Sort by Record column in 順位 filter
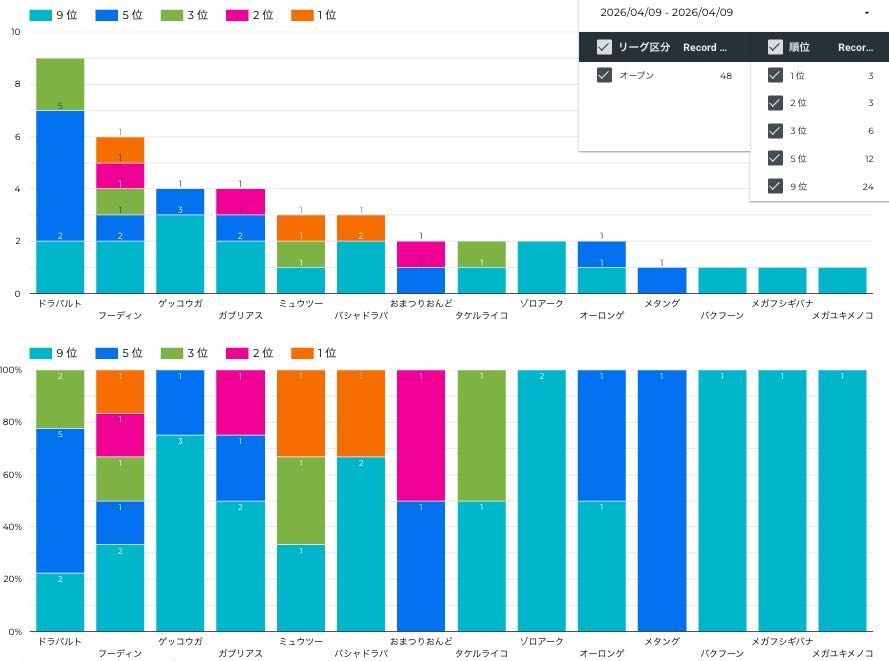The width and height of the screenshot is (889, 661). tap(856, 47)
